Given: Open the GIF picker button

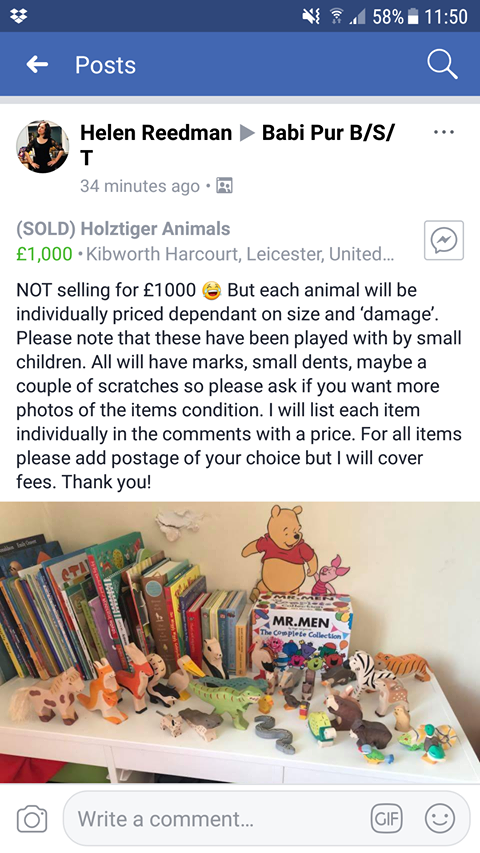Looking at the screenshot, I should click(x=386, y=818).
